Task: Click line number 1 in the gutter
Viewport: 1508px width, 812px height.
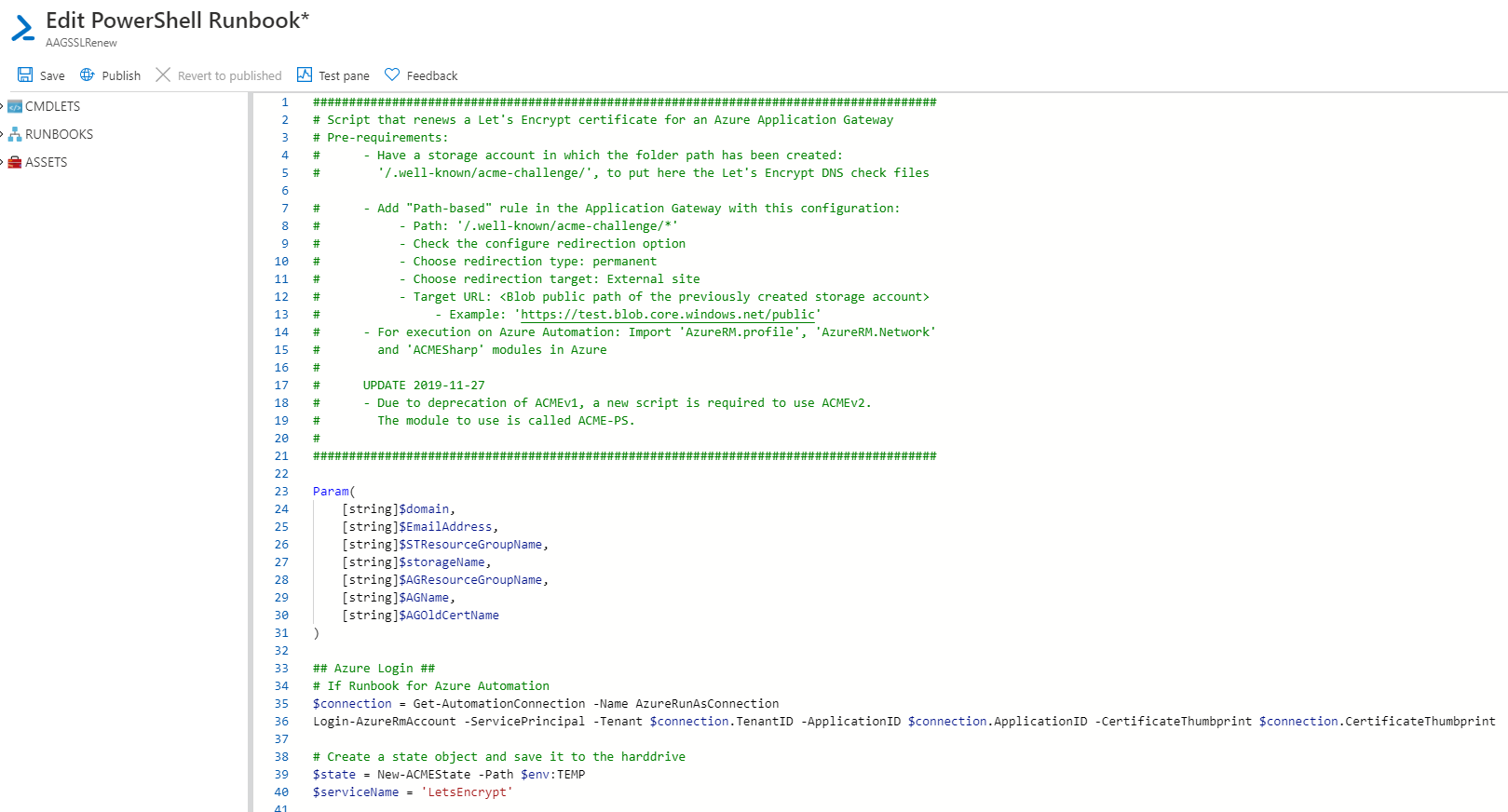Action: pos(285,102)
